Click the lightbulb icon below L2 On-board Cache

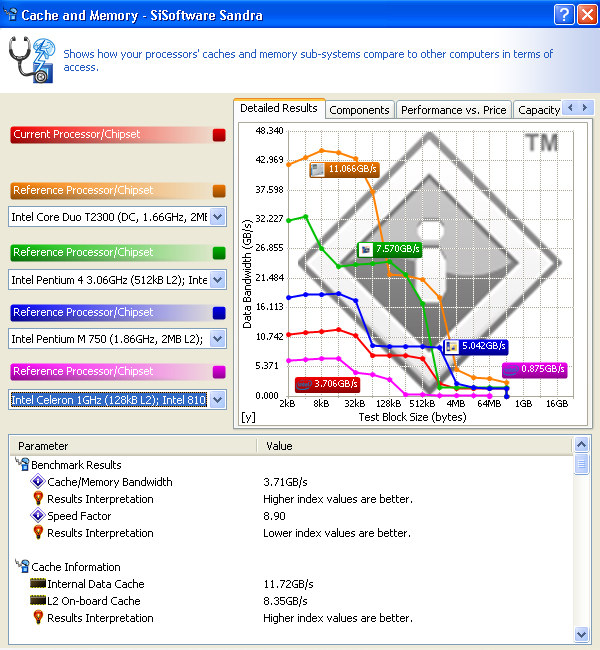38,617
